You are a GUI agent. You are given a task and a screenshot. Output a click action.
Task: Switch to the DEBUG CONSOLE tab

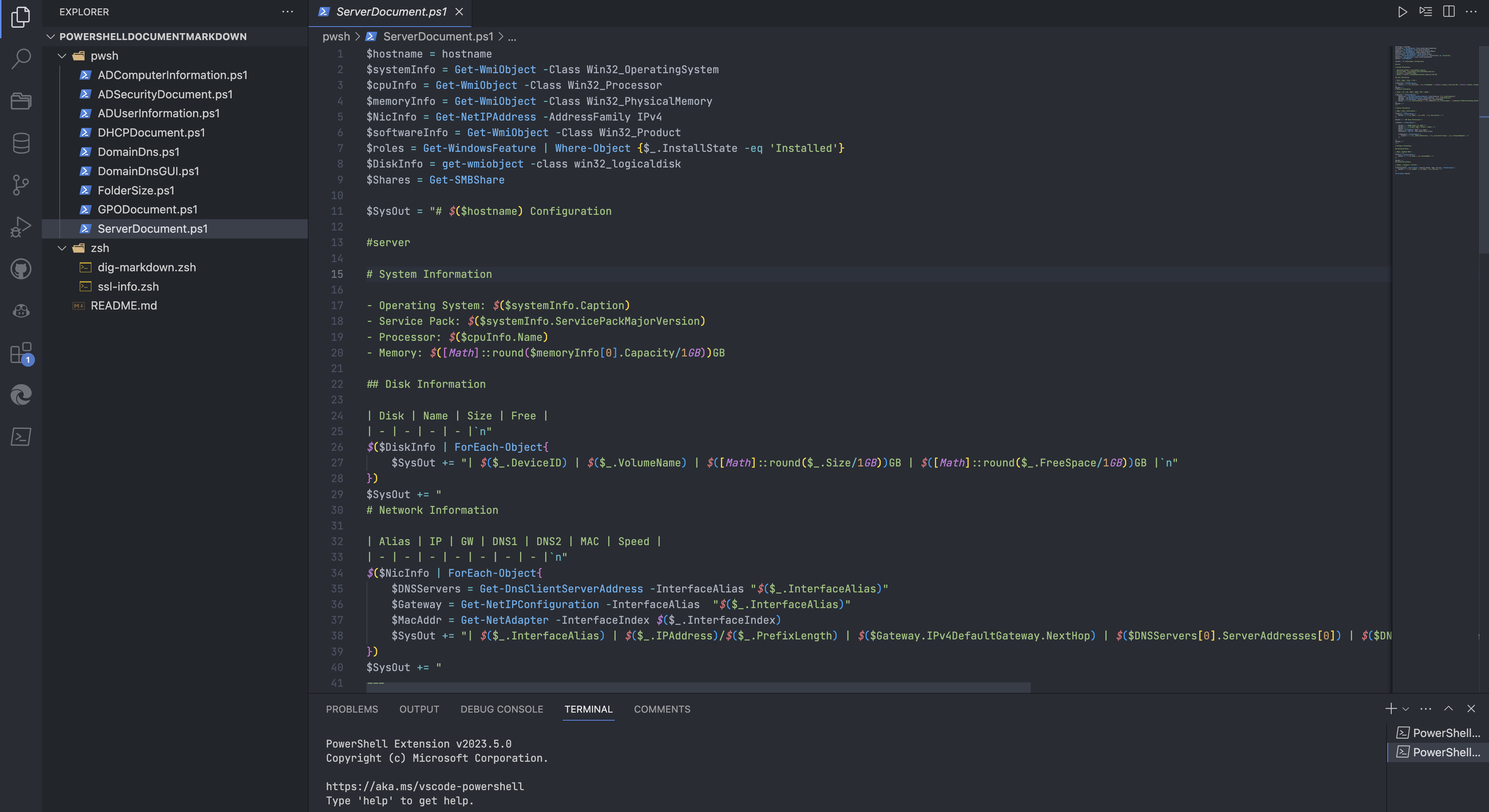[501, 709]
